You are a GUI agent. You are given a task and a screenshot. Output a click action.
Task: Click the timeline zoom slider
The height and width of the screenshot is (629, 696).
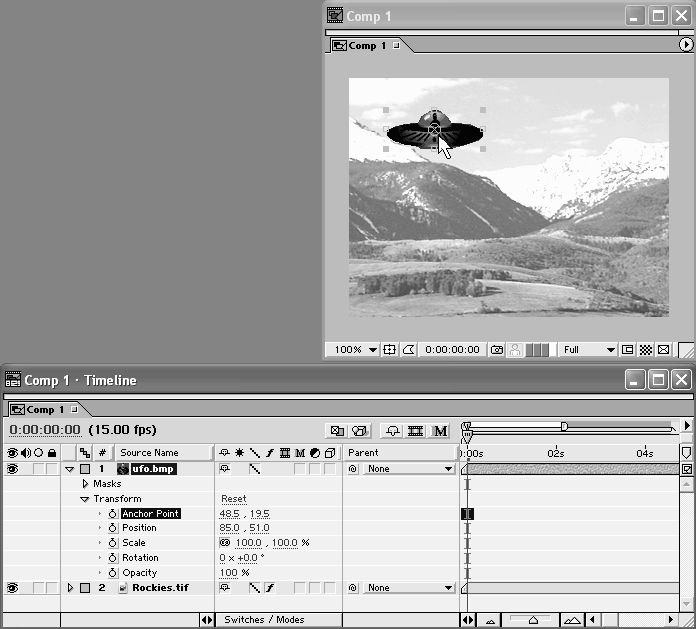pos(533,620)
